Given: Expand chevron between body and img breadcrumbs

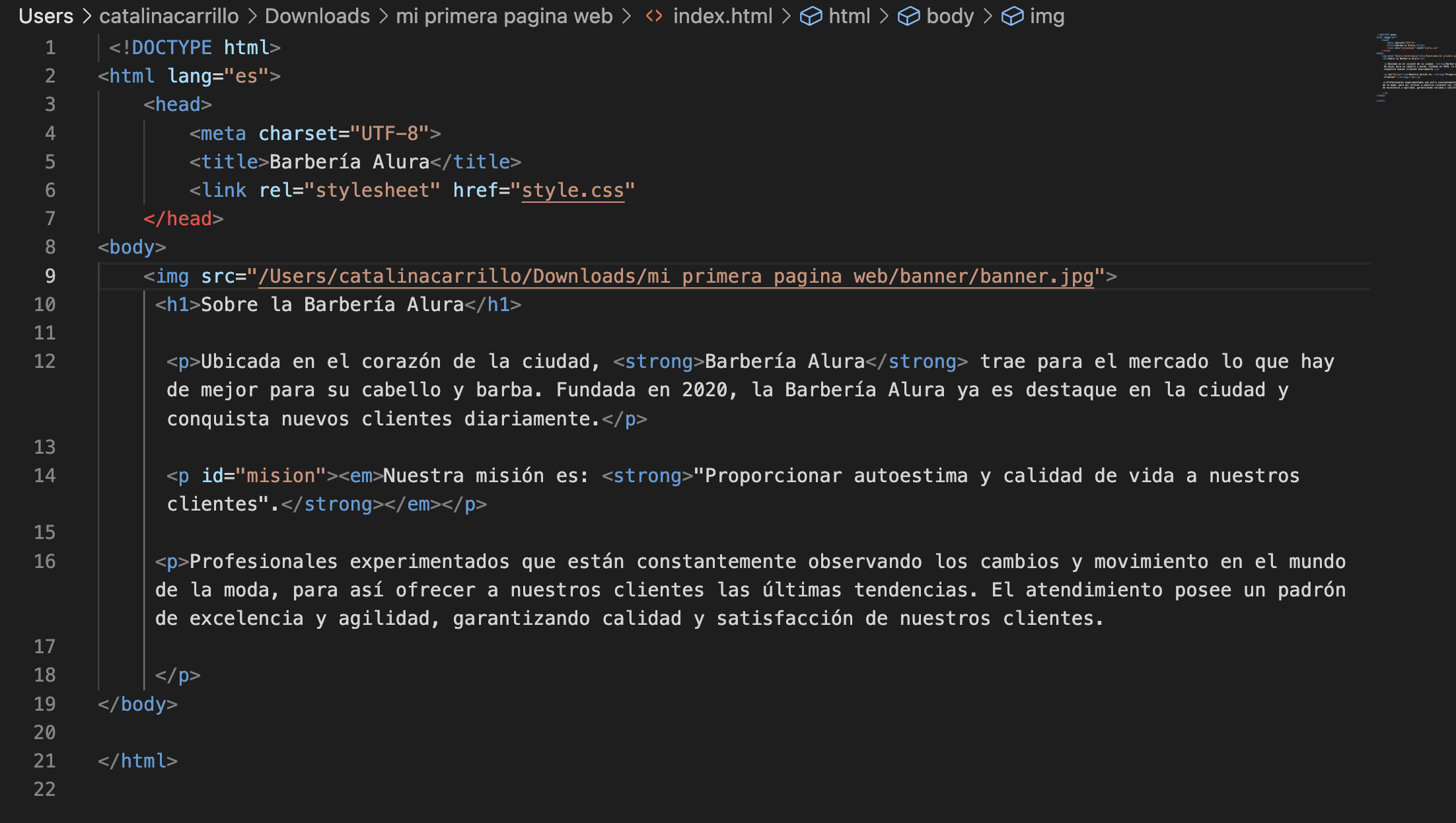Looking at the screenshot, I should click(x=988, y=16).
